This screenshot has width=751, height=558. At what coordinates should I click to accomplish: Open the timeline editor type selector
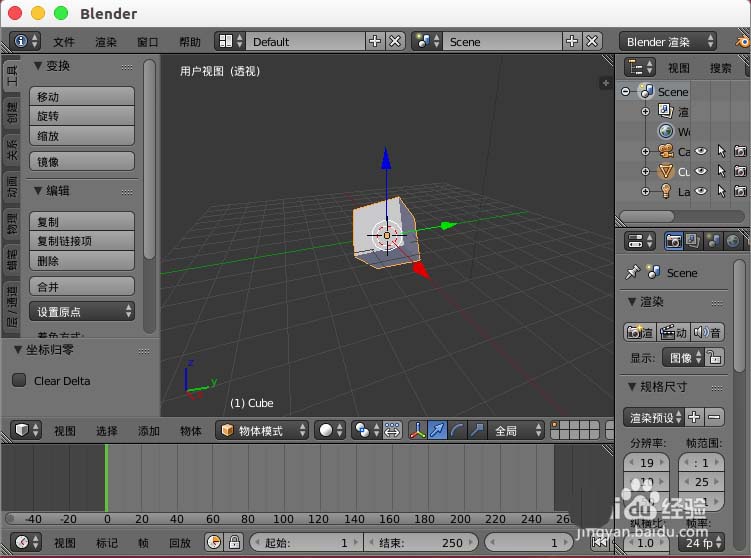26,542
